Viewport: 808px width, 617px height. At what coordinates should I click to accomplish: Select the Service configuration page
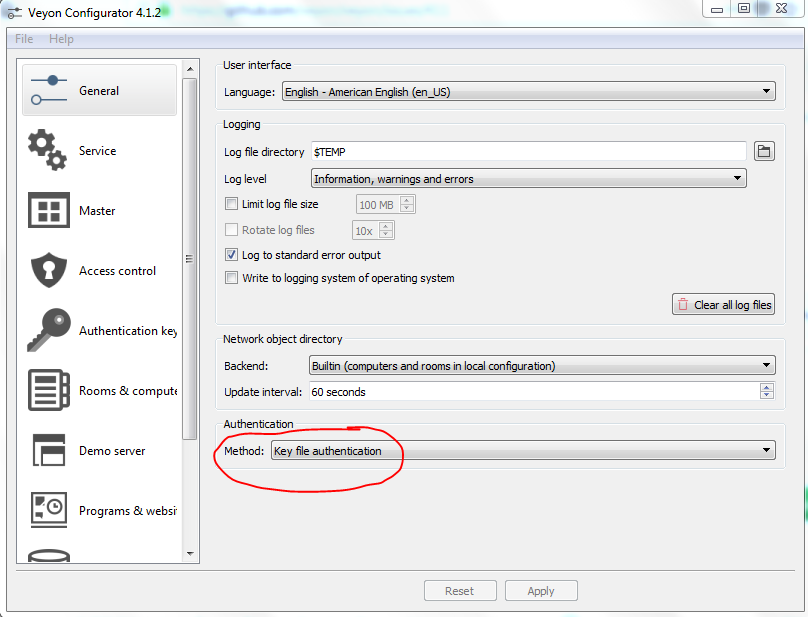coord(97,150)
